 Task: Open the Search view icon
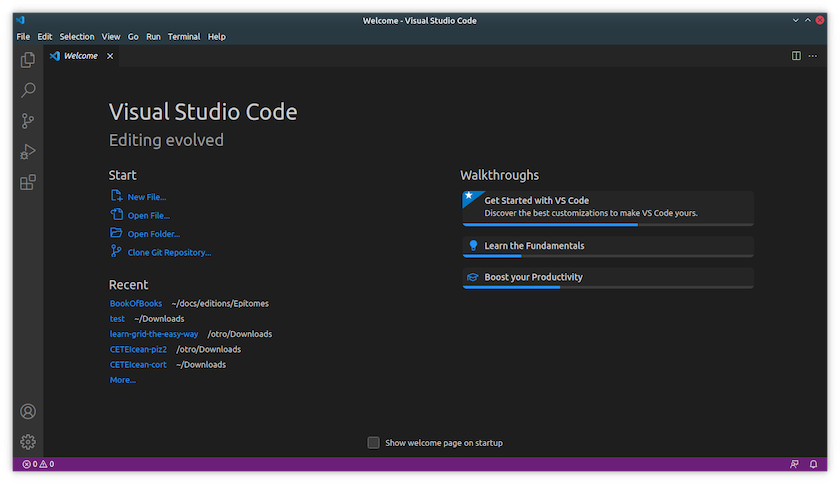click(28, 91)
